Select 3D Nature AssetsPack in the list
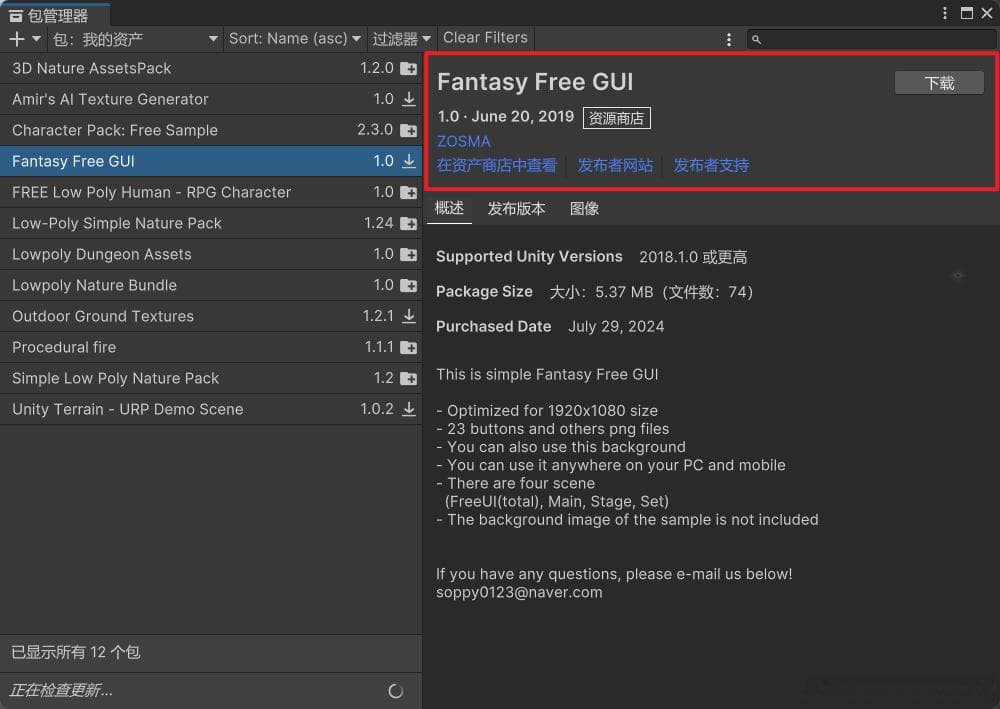Viewport: 1000px width, 709px height. point(210,68)
